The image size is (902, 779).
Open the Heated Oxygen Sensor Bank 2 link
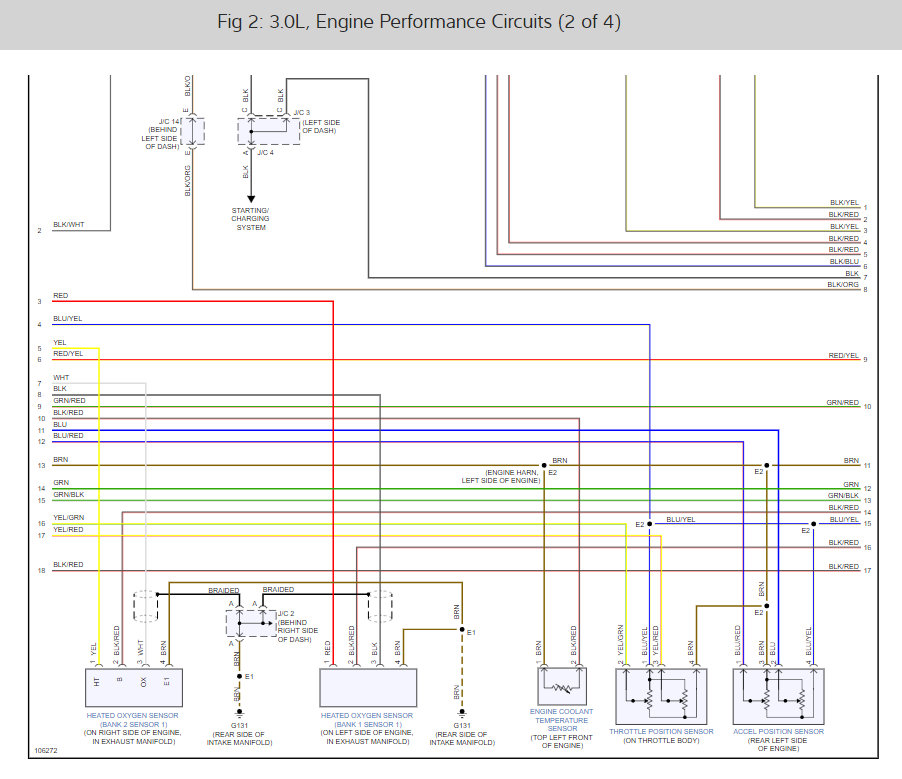[x=133, y=720]
